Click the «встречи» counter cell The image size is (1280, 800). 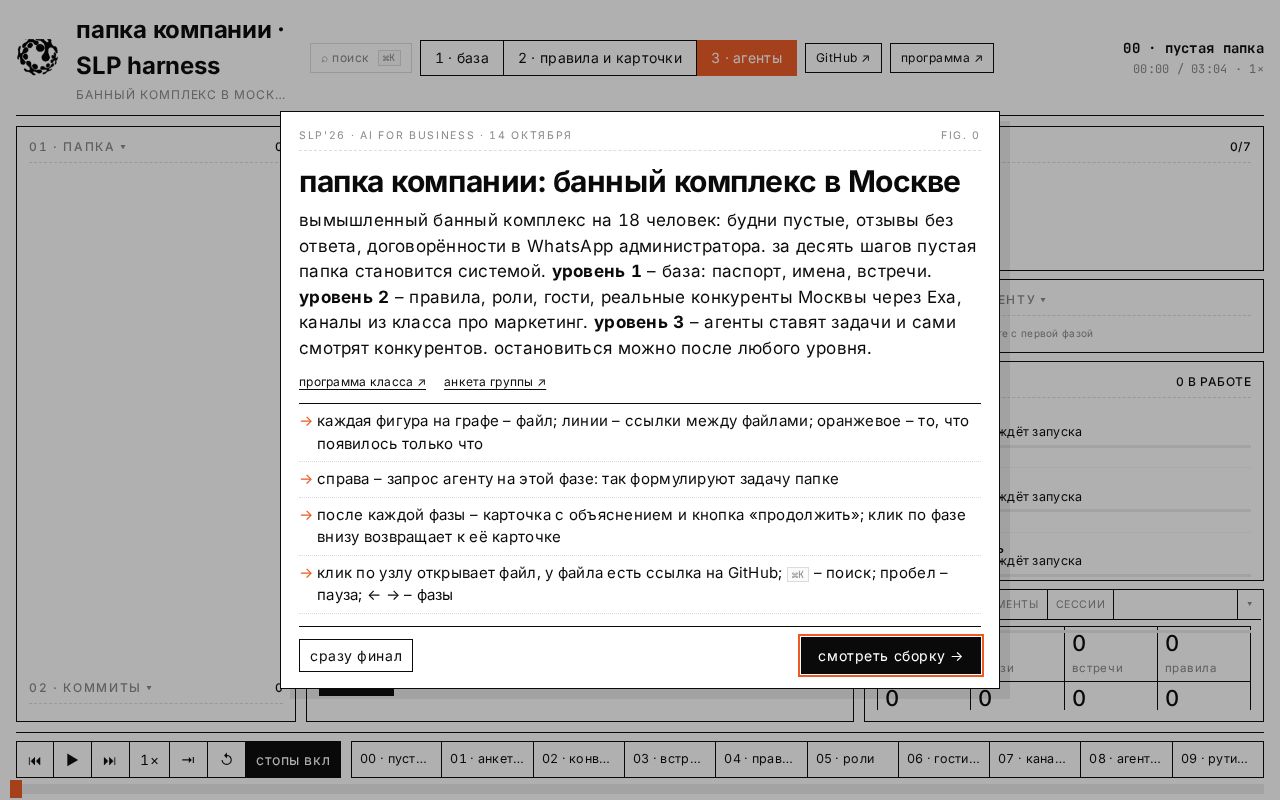coord(1110,655)
